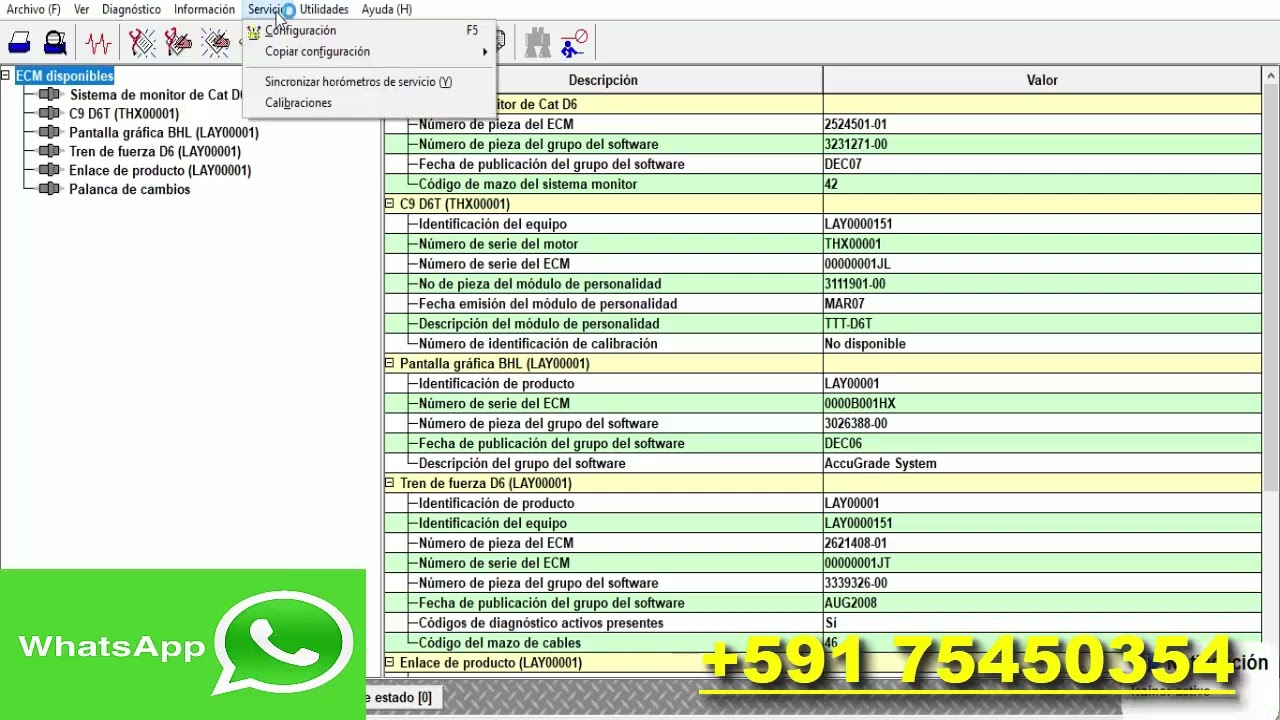Screen dimensions: 1280x720
Task: Open the Información menu
Action: [x=204, y=9]
